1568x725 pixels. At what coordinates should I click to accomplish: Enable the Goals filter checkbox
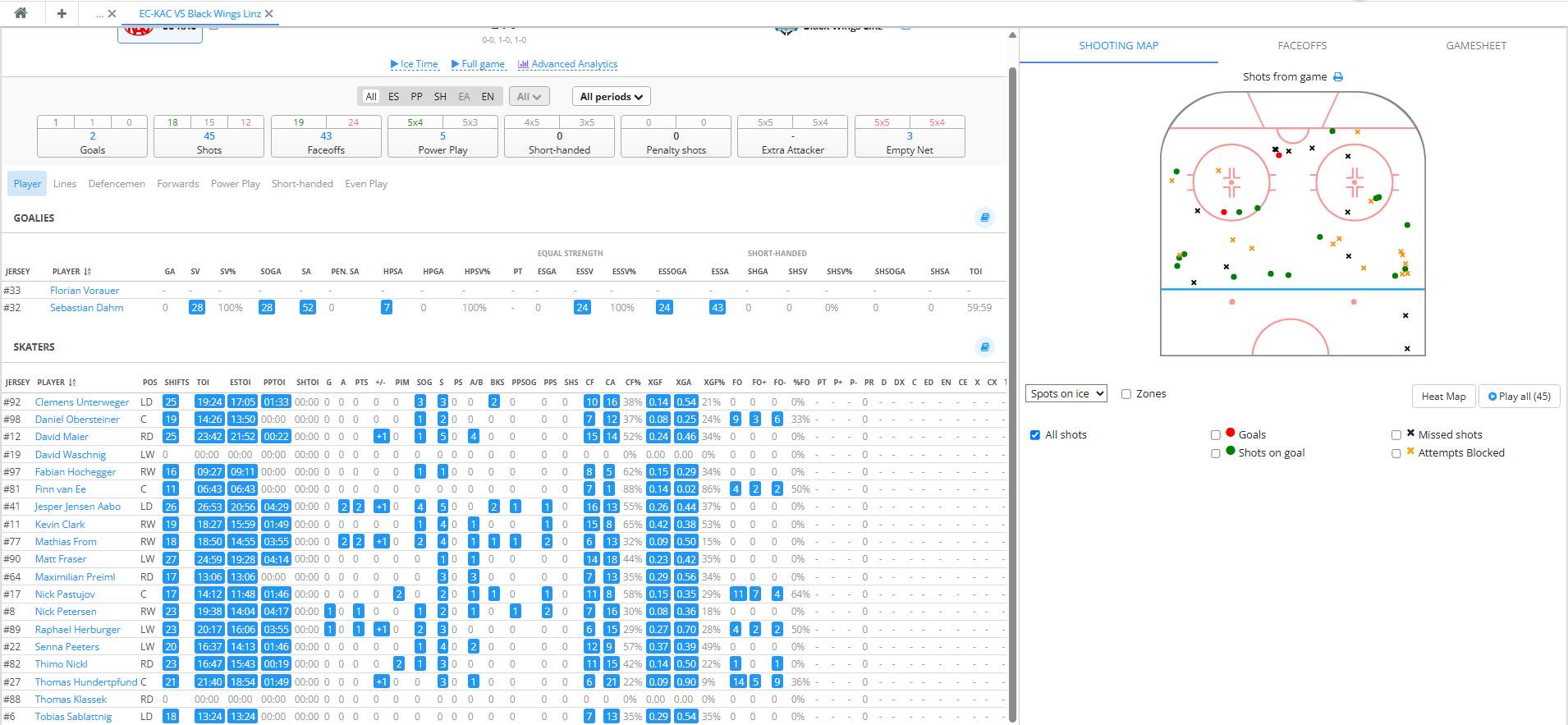point(1216,435)
